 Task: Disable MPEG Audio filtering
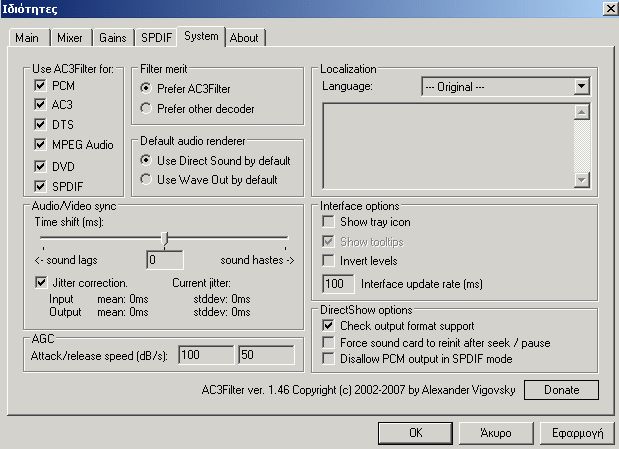[40, 146]
